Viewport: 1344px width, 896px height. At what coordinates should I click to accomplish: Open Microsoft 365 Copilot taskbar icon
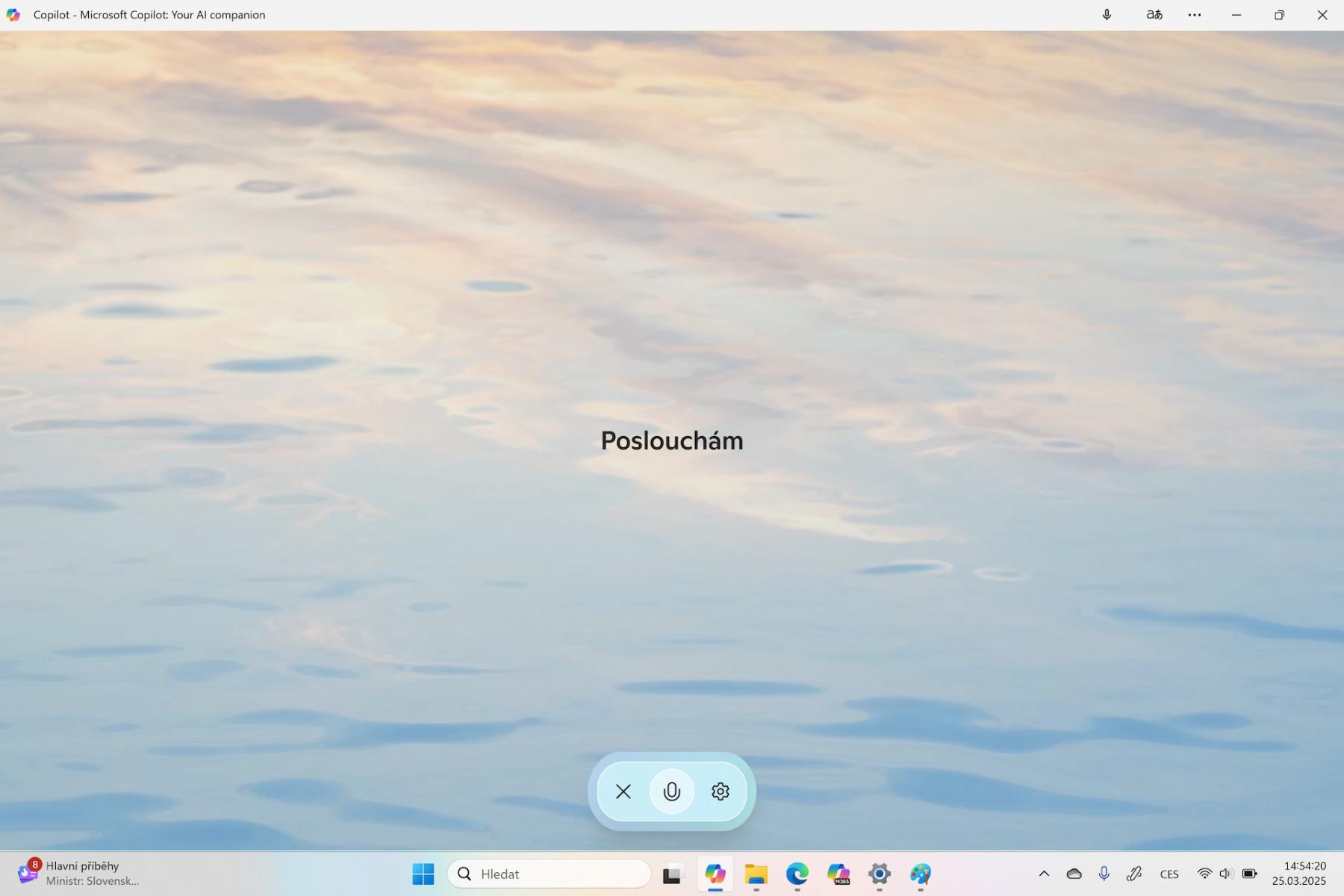point(839,874)
